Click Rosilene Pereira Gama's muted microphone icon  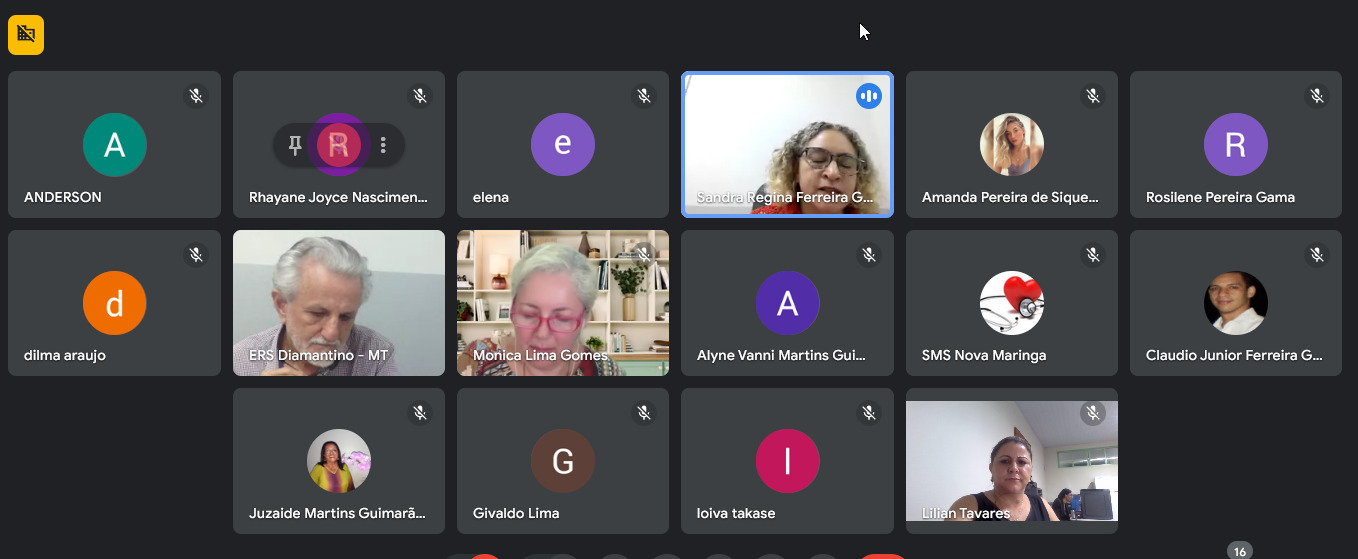tap(1318, 96)
